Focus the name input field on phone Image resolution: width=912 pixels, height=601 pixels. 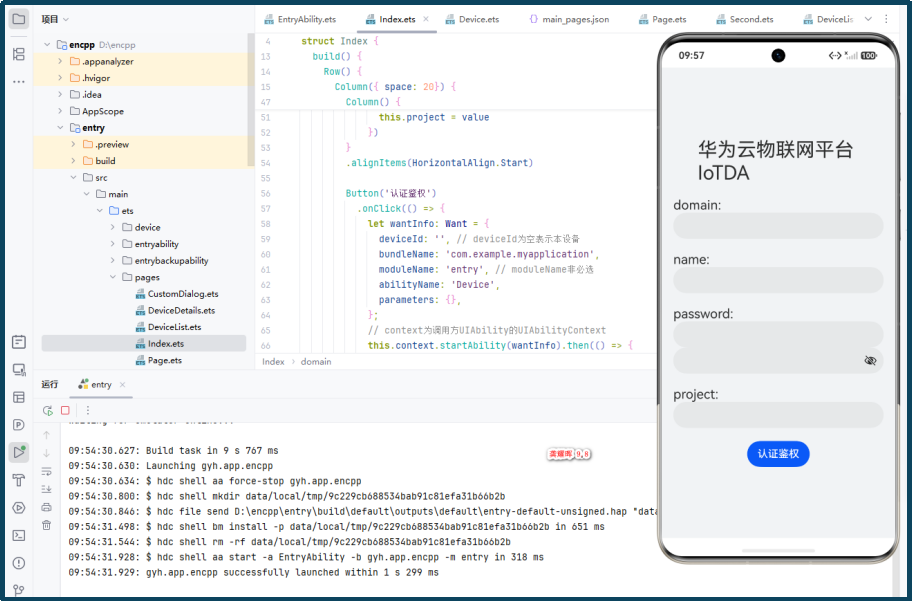[778, 280]
